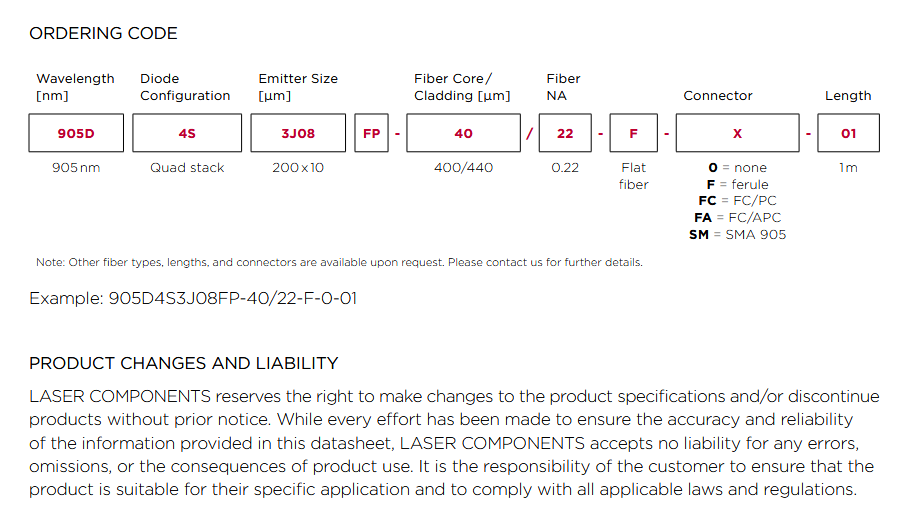Click the length box showing 01
Image resolution: width=903 pixels, height=525 pixels.
point(848,133)
